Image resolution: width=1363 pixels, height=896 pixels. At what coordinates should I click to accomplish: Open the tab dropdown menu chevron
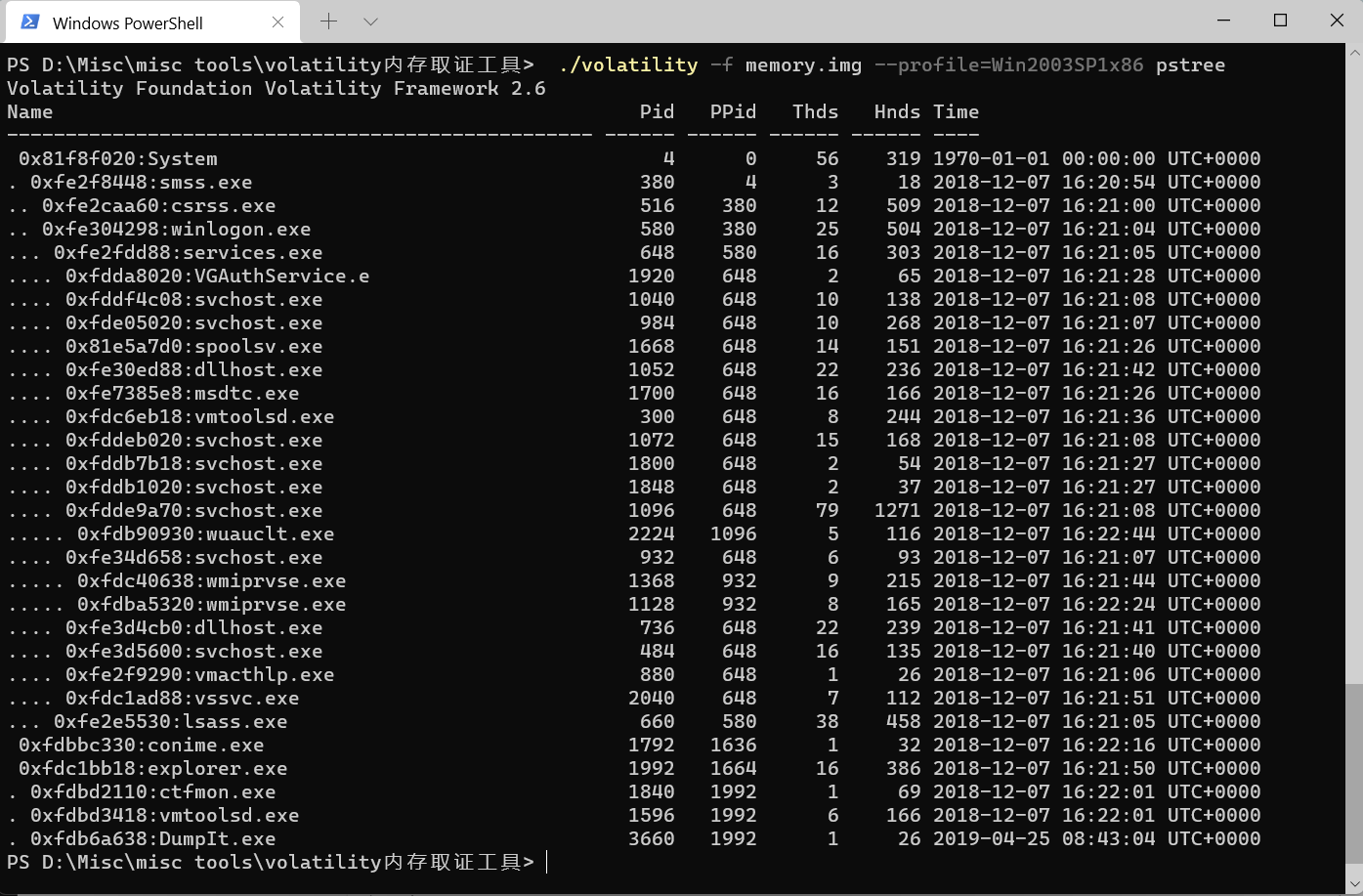click(x=369, y=21)
